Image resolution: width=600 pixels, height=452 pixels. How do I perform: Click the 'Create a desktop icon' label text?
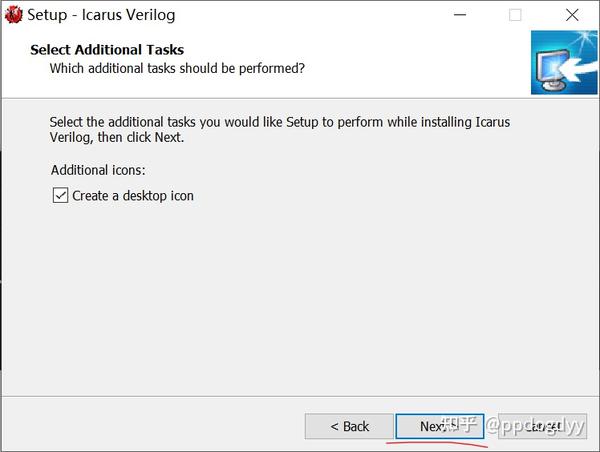pos(133,196)
